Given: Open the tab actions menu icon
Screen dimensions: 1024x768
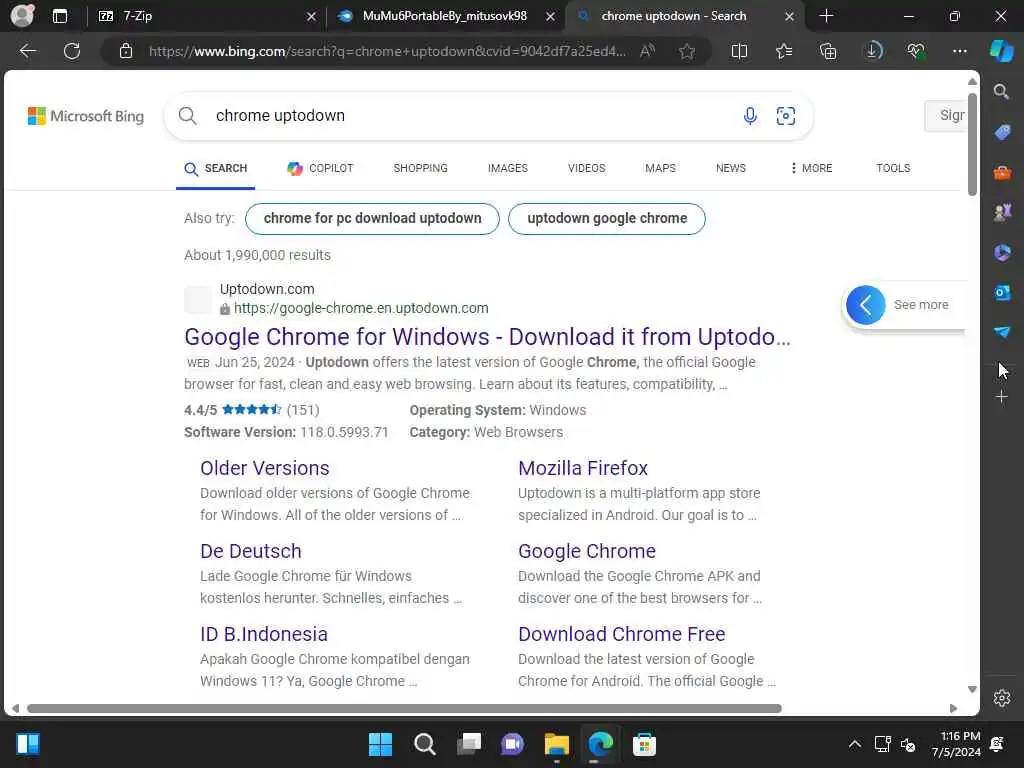Looking at the screenshot, I should click(x=59, y=16).
